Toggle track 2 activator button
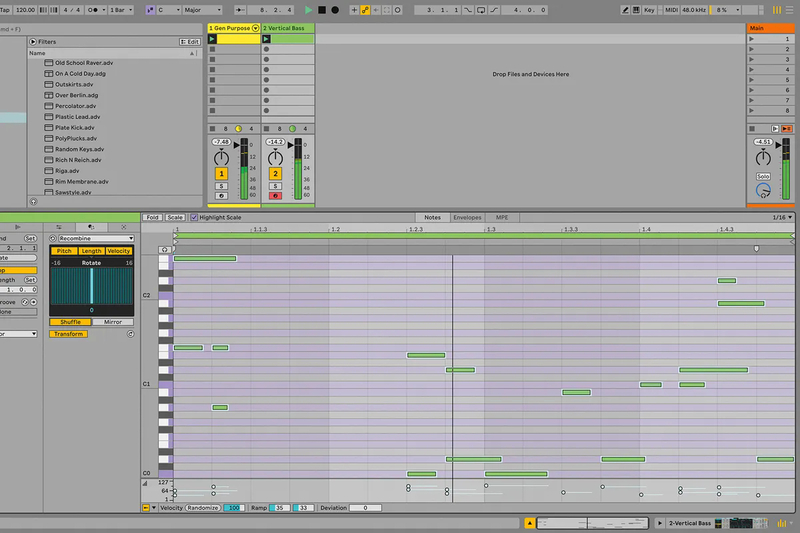The height and width of the screenshot is (533, 800). click(x=276, y=173)
